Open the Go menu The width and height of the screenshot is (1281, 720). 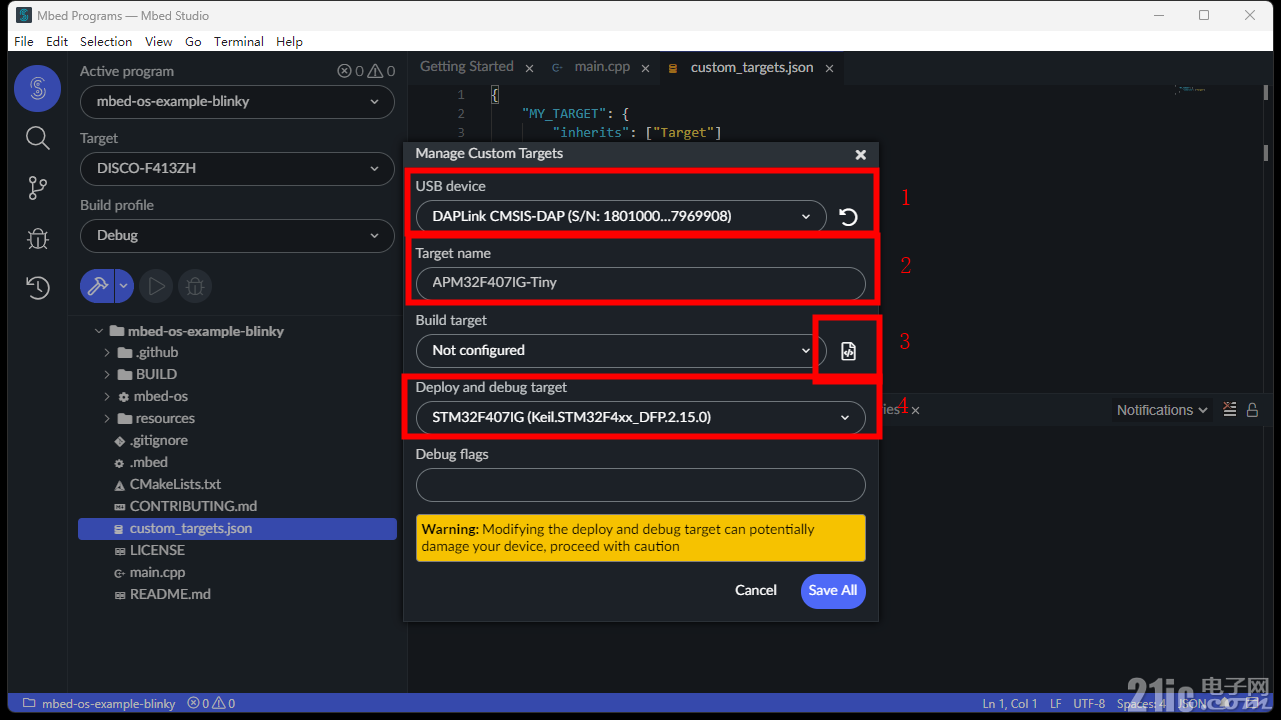click(193, 41)
